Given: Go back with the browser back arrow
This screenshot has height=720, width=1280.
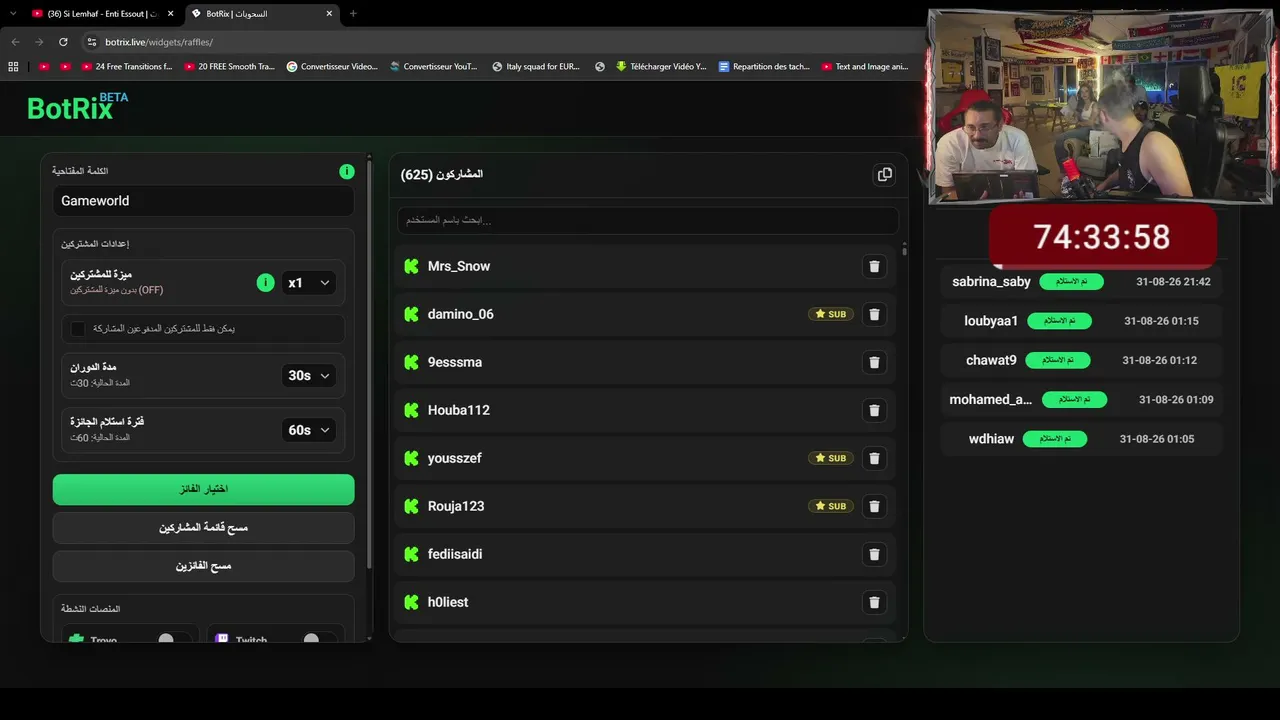Looking at the screenshot, I should tap(15, 42).
